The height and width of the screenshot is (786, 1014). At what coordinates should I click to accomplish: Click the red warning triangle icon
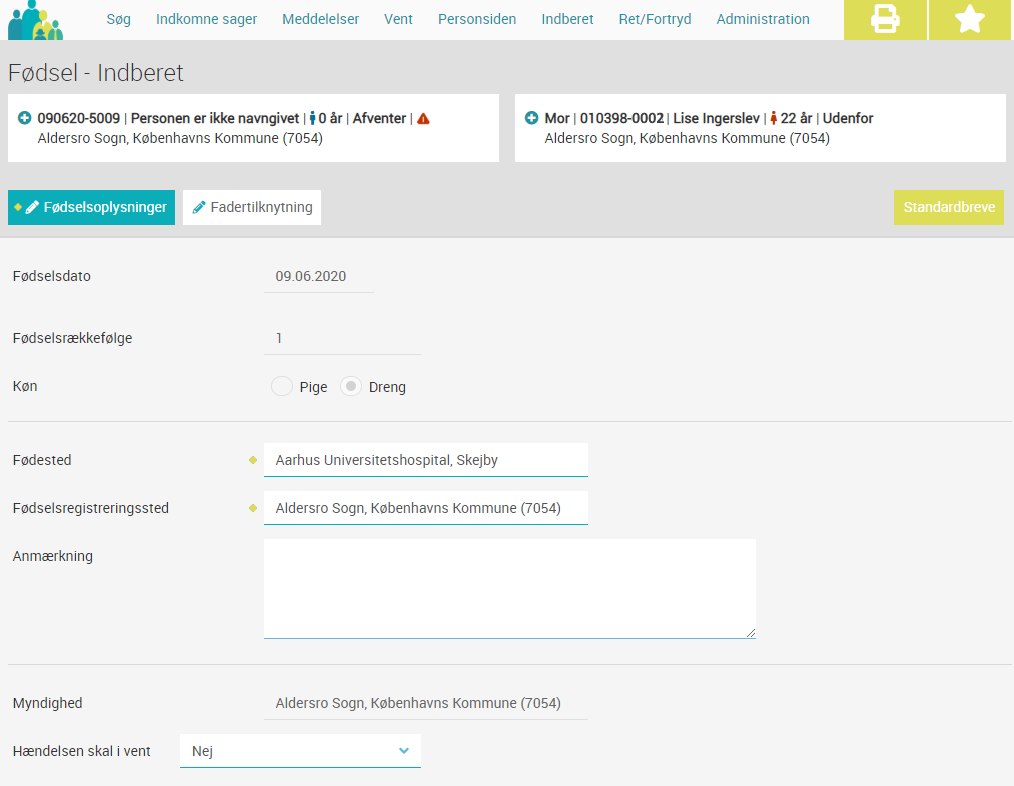(x=424, y=118)
